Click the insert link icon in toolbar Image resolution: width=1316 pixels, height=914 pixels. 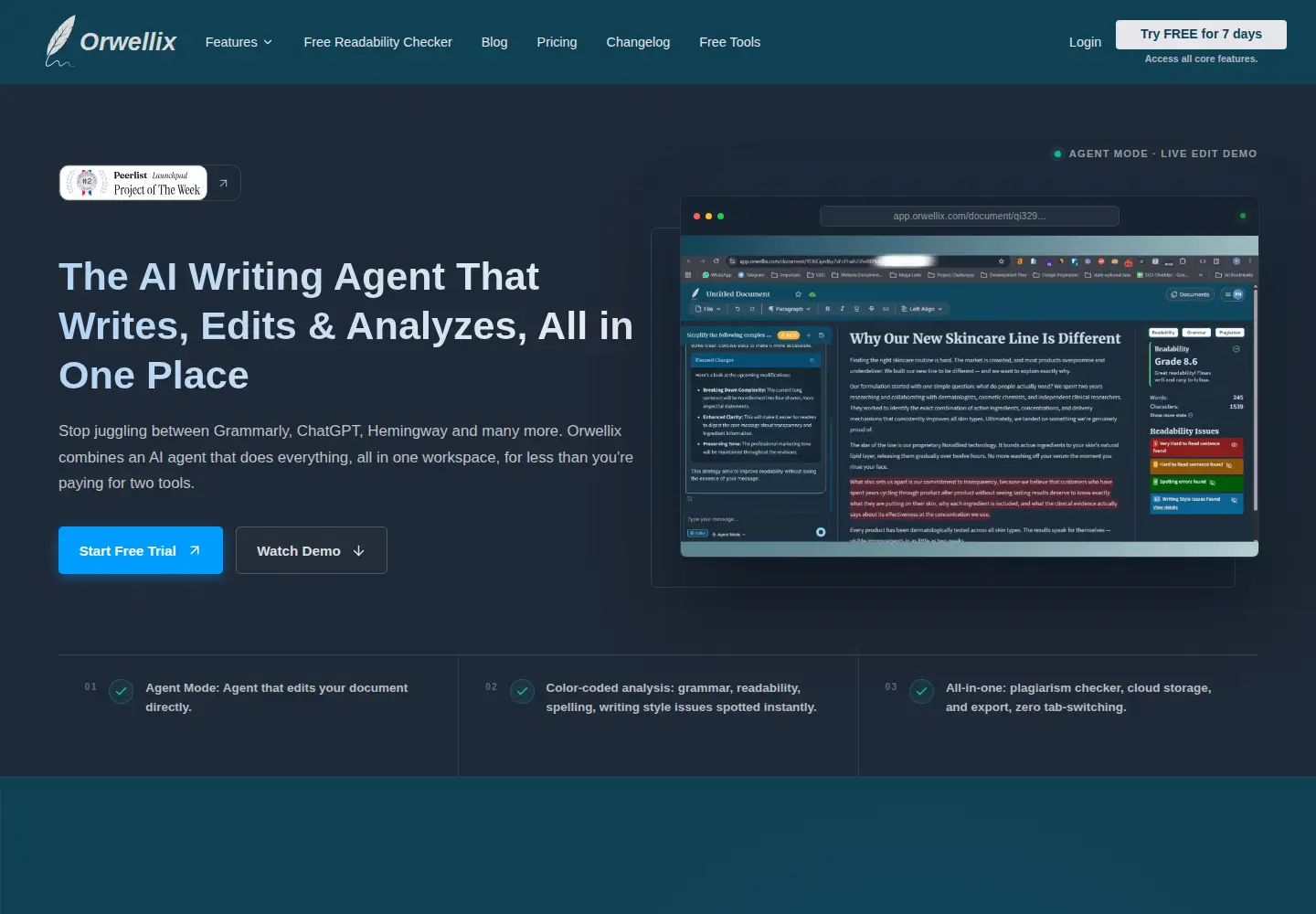pos(886,309)
